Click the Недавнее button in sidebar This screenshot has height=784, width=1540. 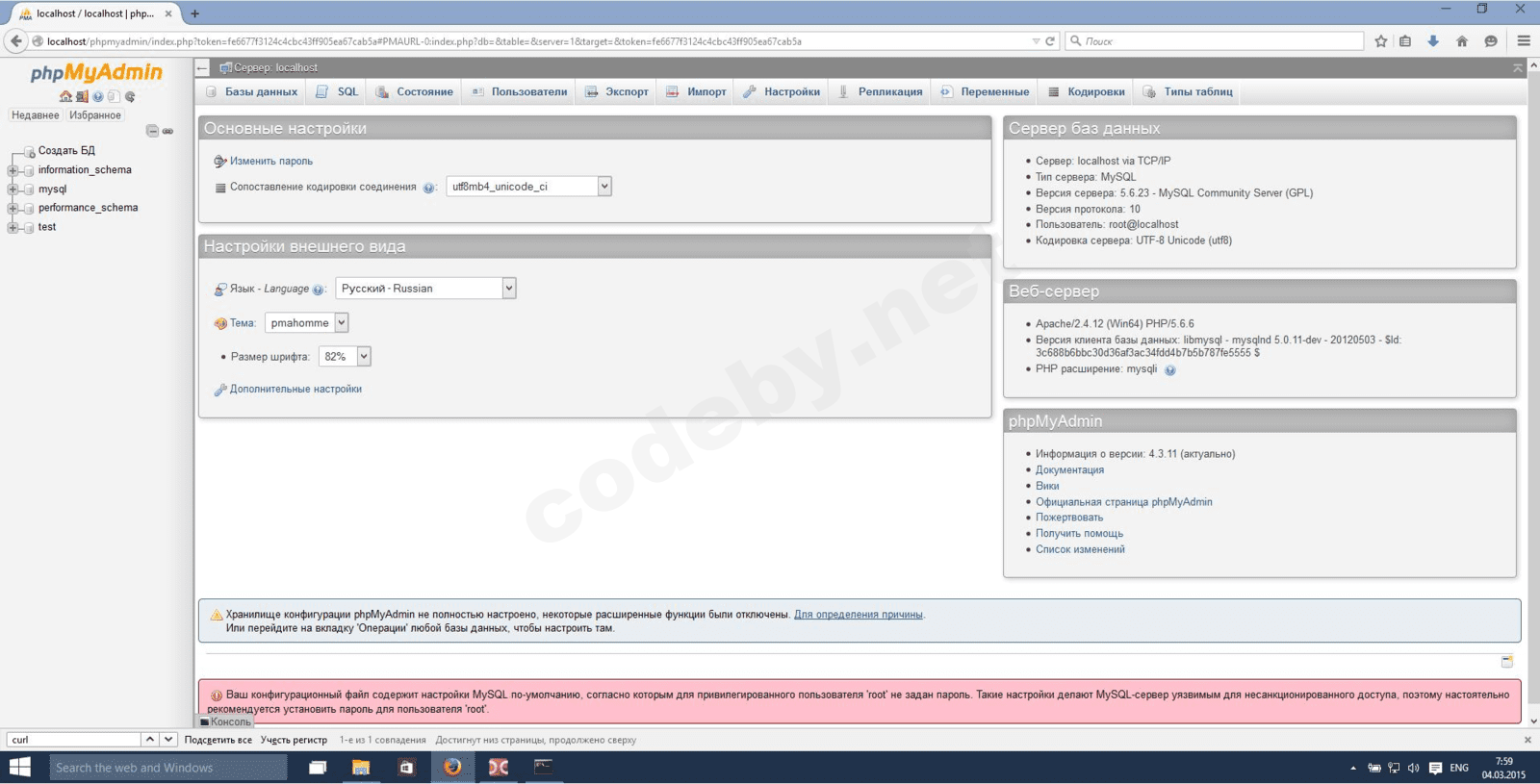36,115
